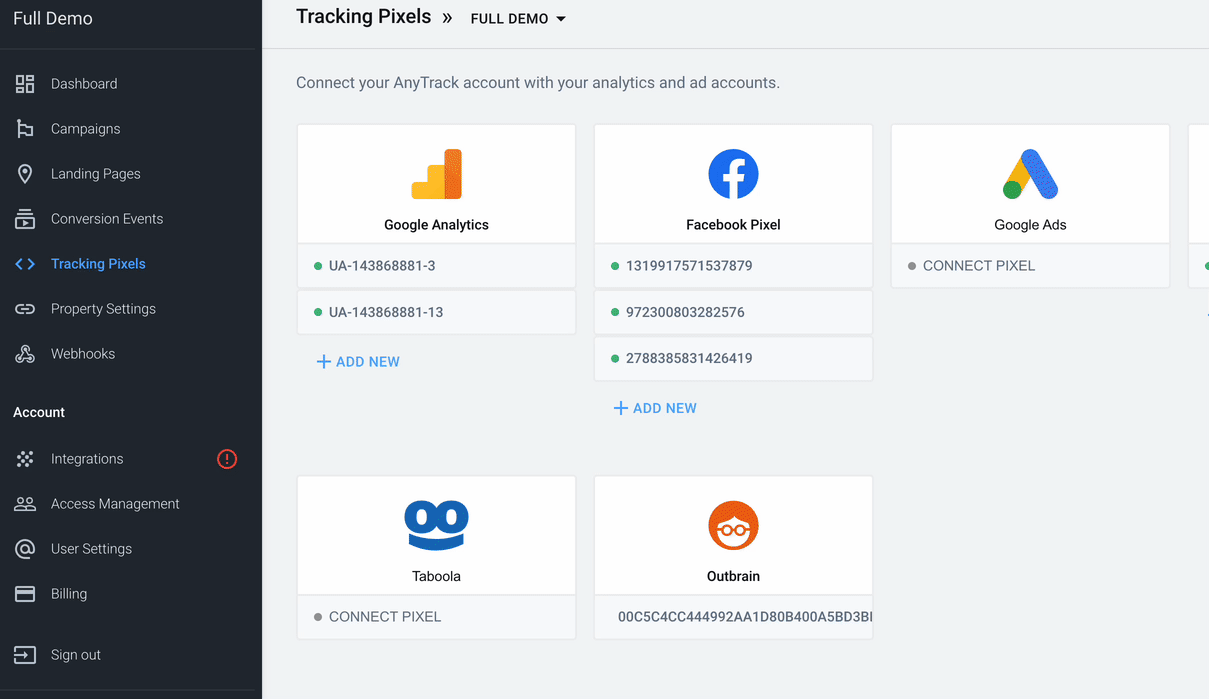Open pixel UA-143868881-3
The height and width of the screenshot is (699, 1209).
pos(436,266)
